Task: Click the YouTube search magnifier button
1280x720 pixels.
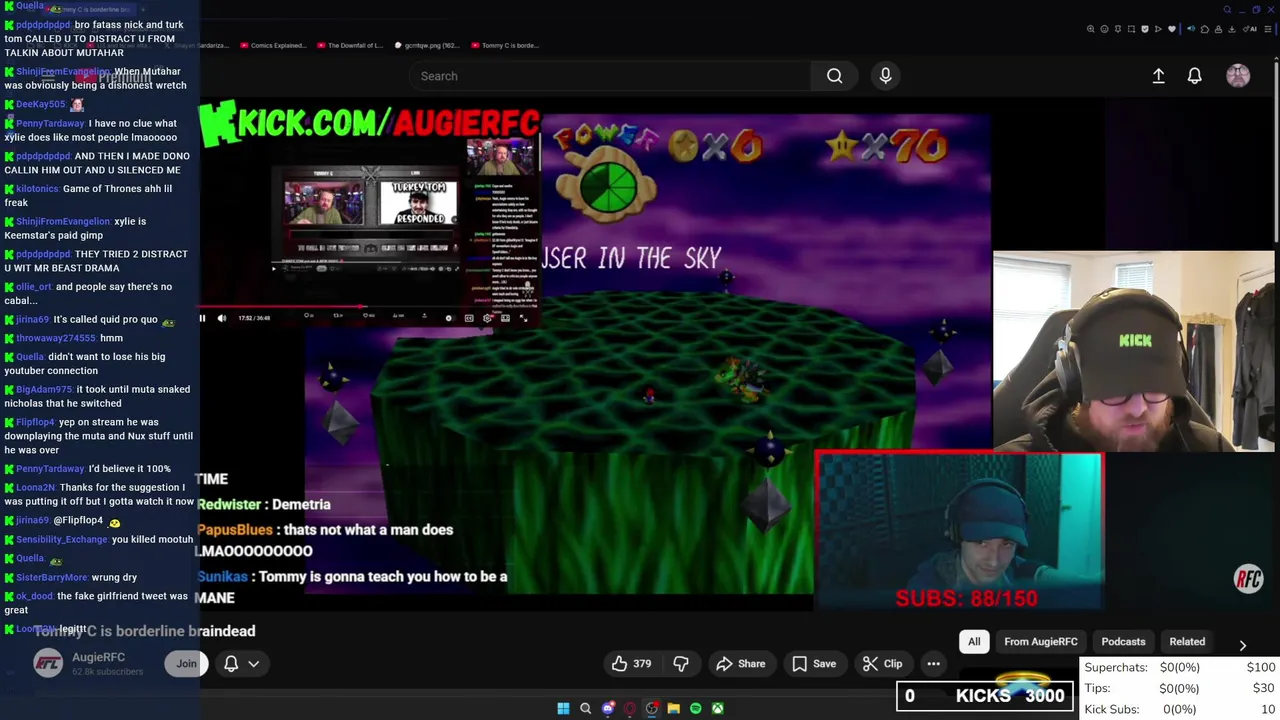Action: [834, 76]
